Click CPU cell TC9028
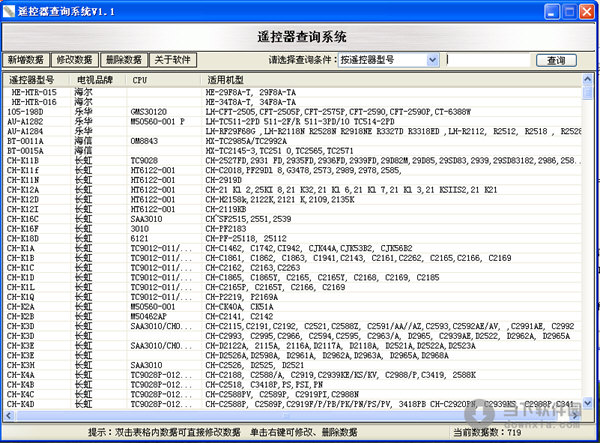The height and width of the screenshot is (443, 600). (x=144, y=161)
